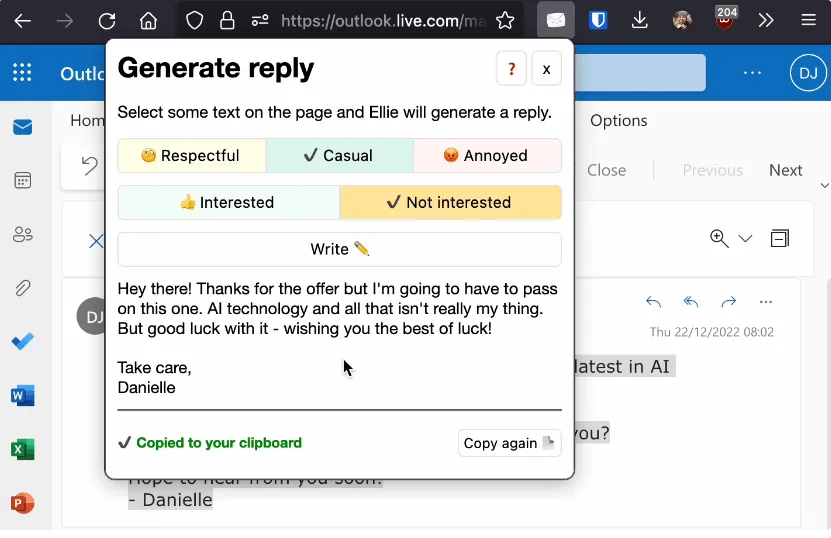The width and height of the screenshot is (831, 538).
Task: Open the browser extensions overflow chevrons
Action: [766, 21]
